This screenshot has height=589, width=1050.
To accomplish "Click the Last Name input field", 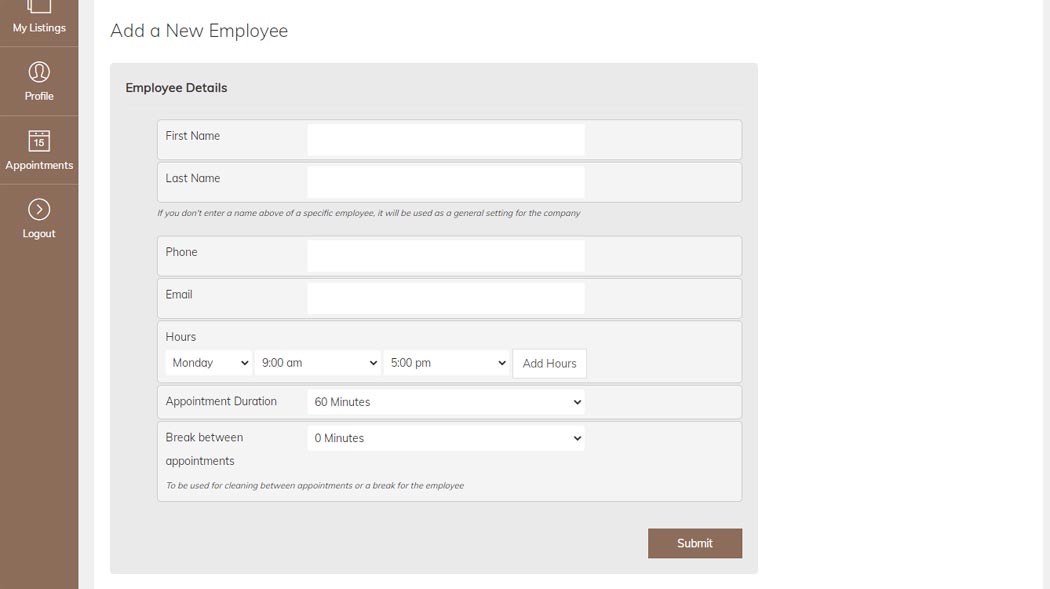I will click(x=446, y=181).
